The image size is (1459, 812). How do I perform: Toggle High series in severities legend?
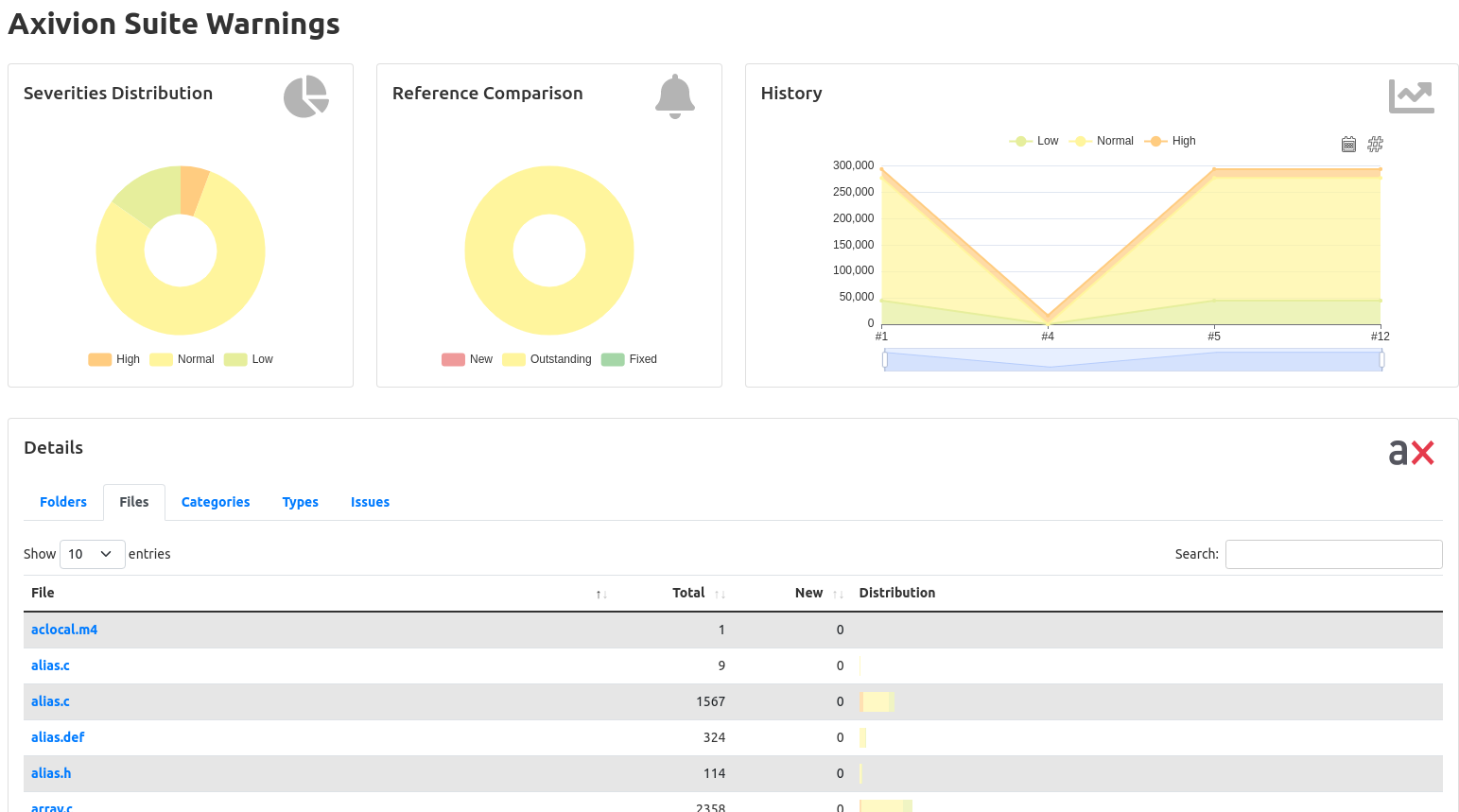113,359
